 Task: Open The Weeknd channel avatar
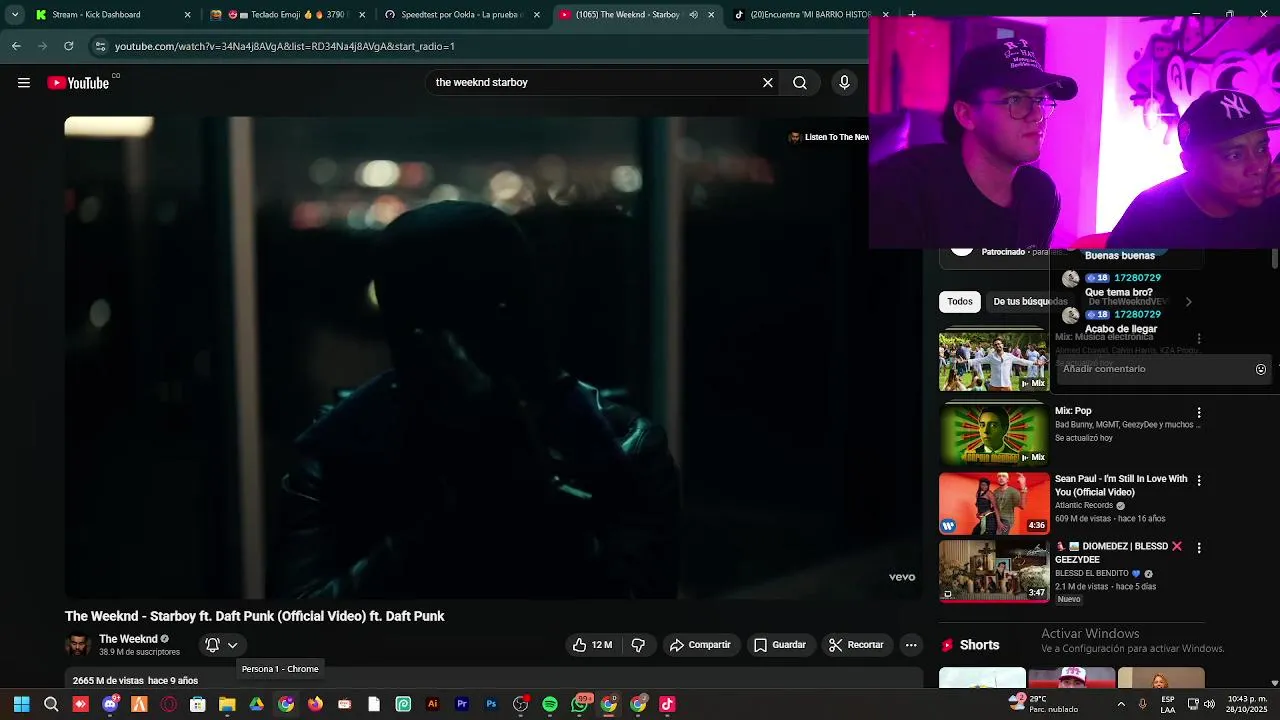78,645
